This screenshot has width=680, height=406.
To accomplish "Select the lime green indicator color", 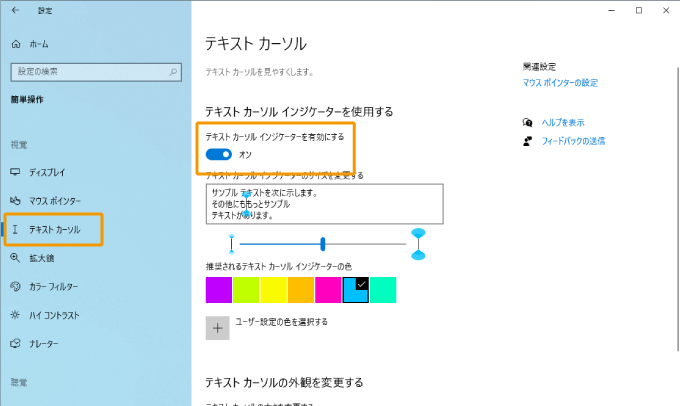I will tap(246, 290).
